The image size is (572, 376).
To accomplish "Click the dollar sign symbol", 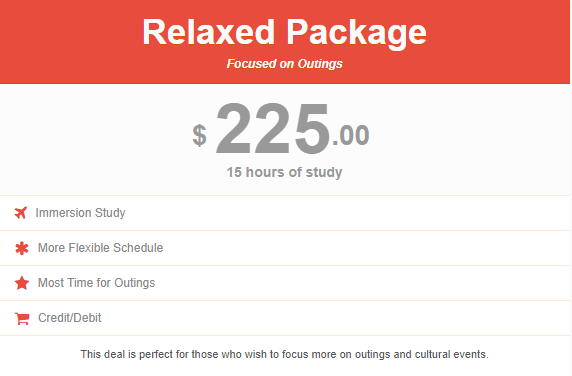I will (x=200, y=135).
